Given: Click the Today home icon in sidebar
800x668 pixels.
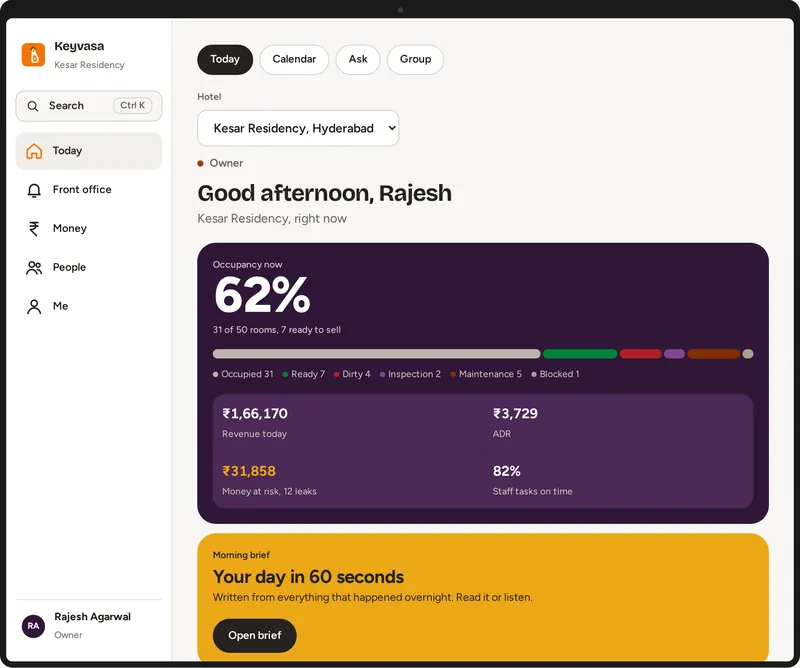Looking at the screenshot, I should click(34, 151).
